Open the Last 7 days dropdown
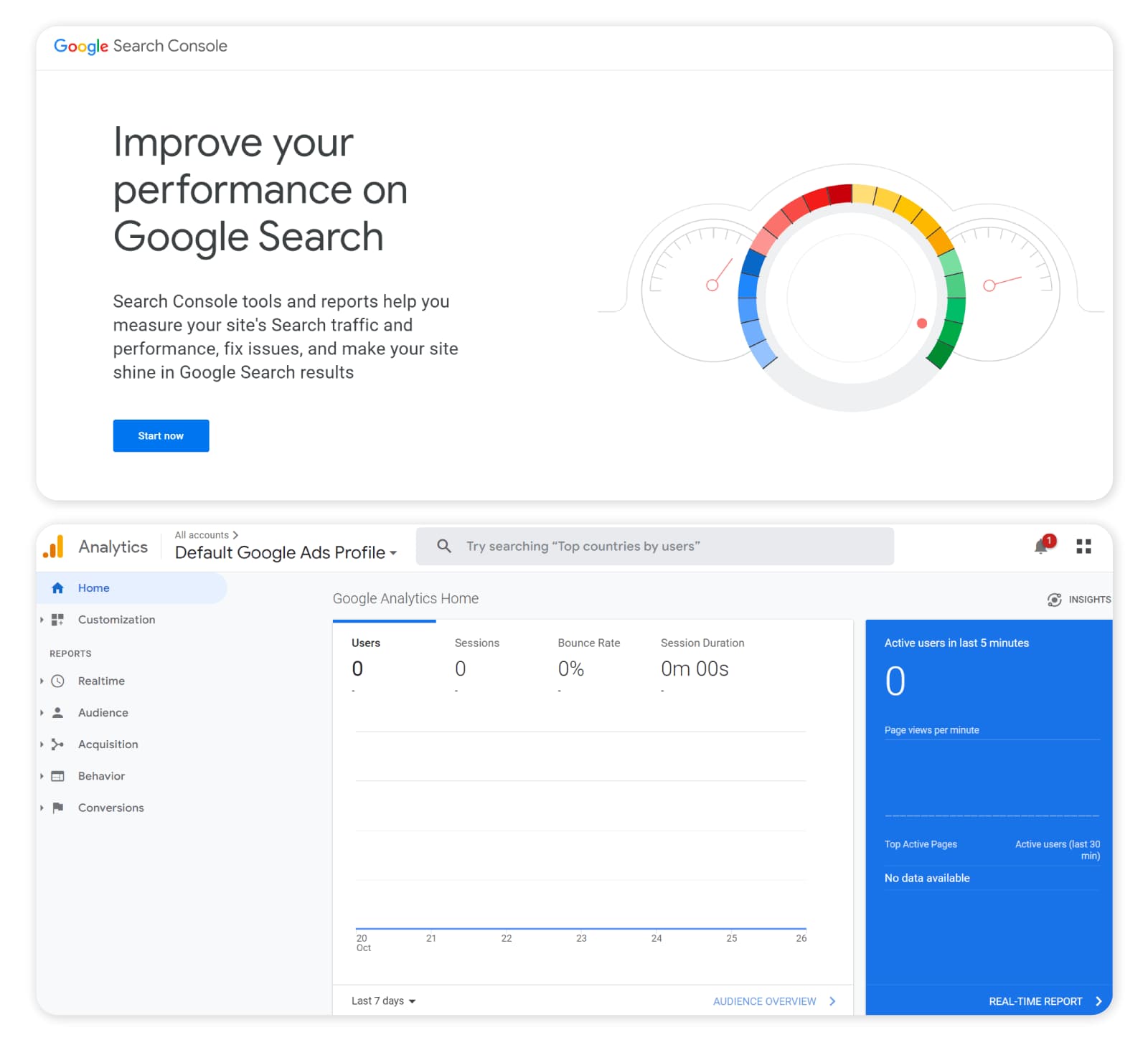The image size is (1148, 1040). [384, 1001]
